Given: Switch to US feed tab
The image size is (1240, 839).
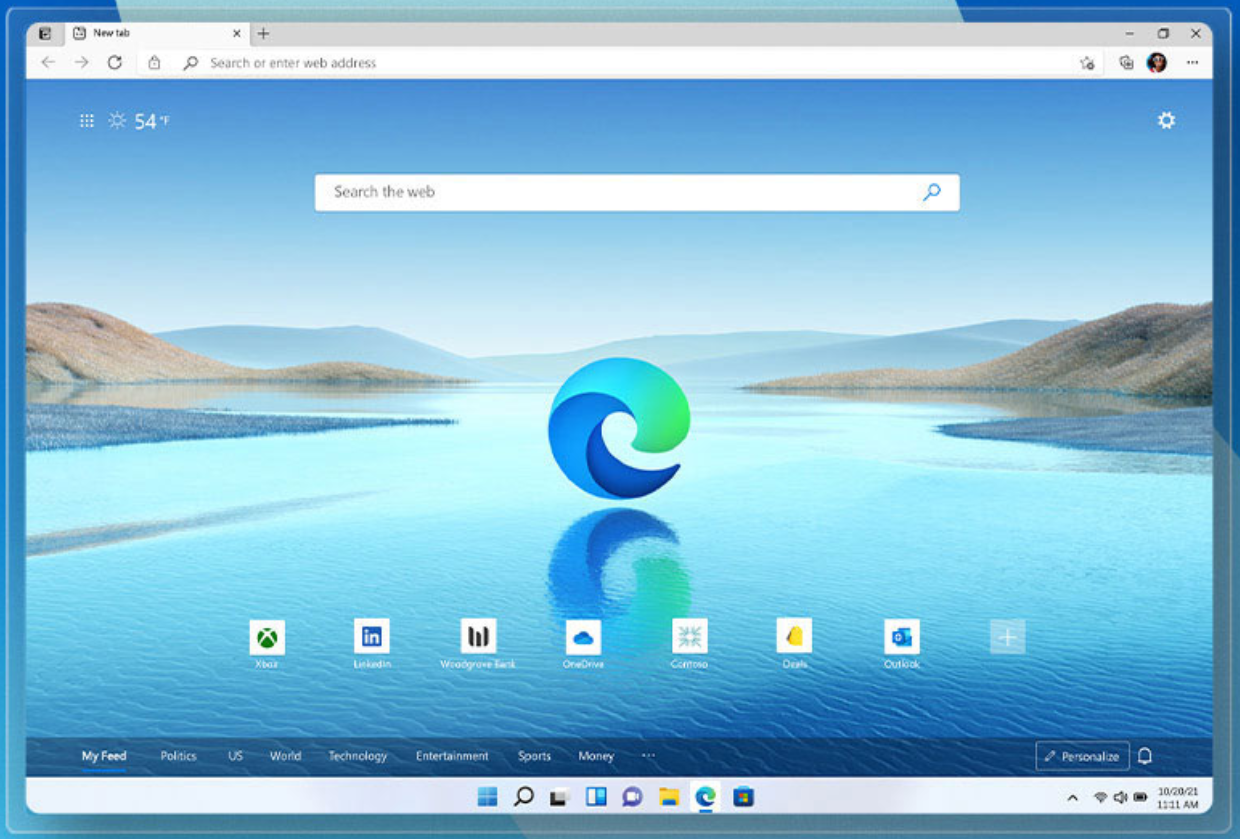Looking at the screenshot, I should pyautogui.click(x=235, y=756).
